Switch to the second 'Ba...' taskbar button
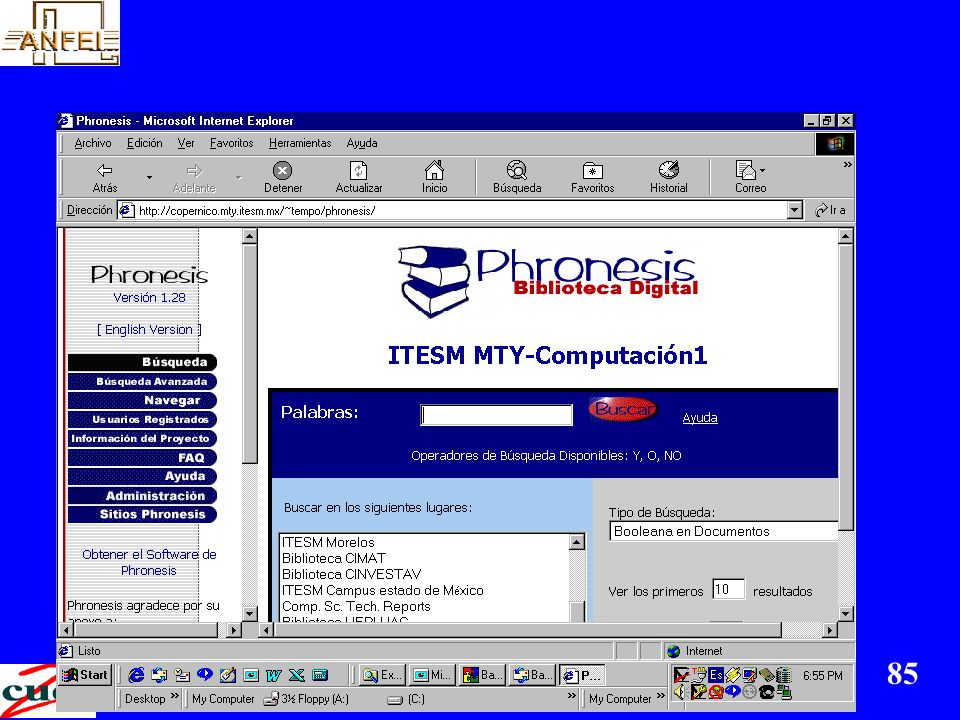Image resolution: width=960 pixels, height=720 pixels. click(532, 675)
